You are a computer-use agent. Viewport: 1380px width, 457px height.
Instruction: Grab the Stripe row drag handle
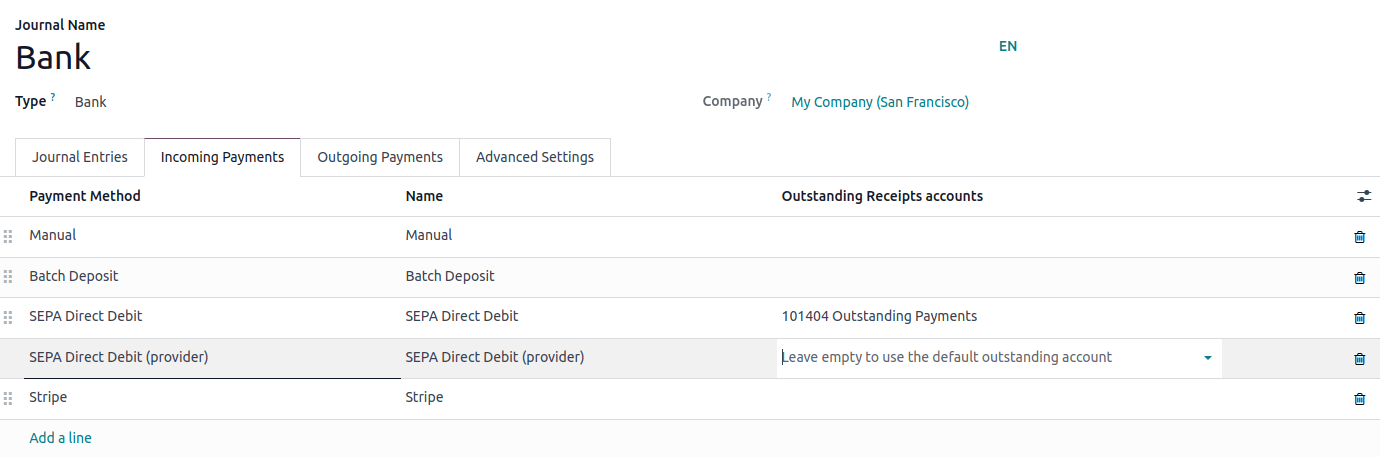[x=8, y=398]
